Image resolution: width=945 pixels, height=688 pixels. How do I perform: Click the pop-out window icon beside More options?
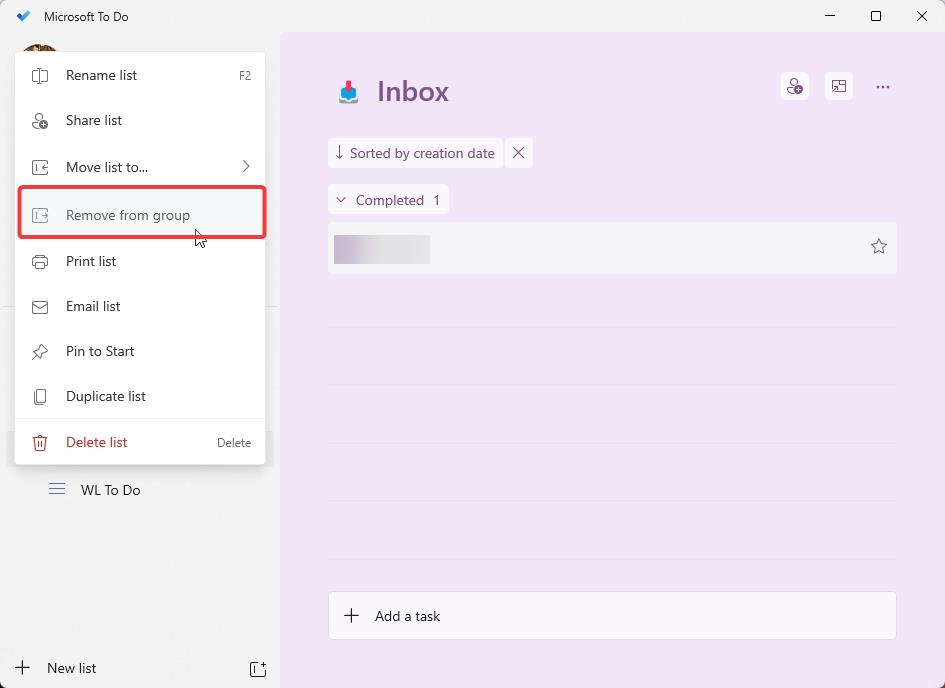(x=839, y=86)
